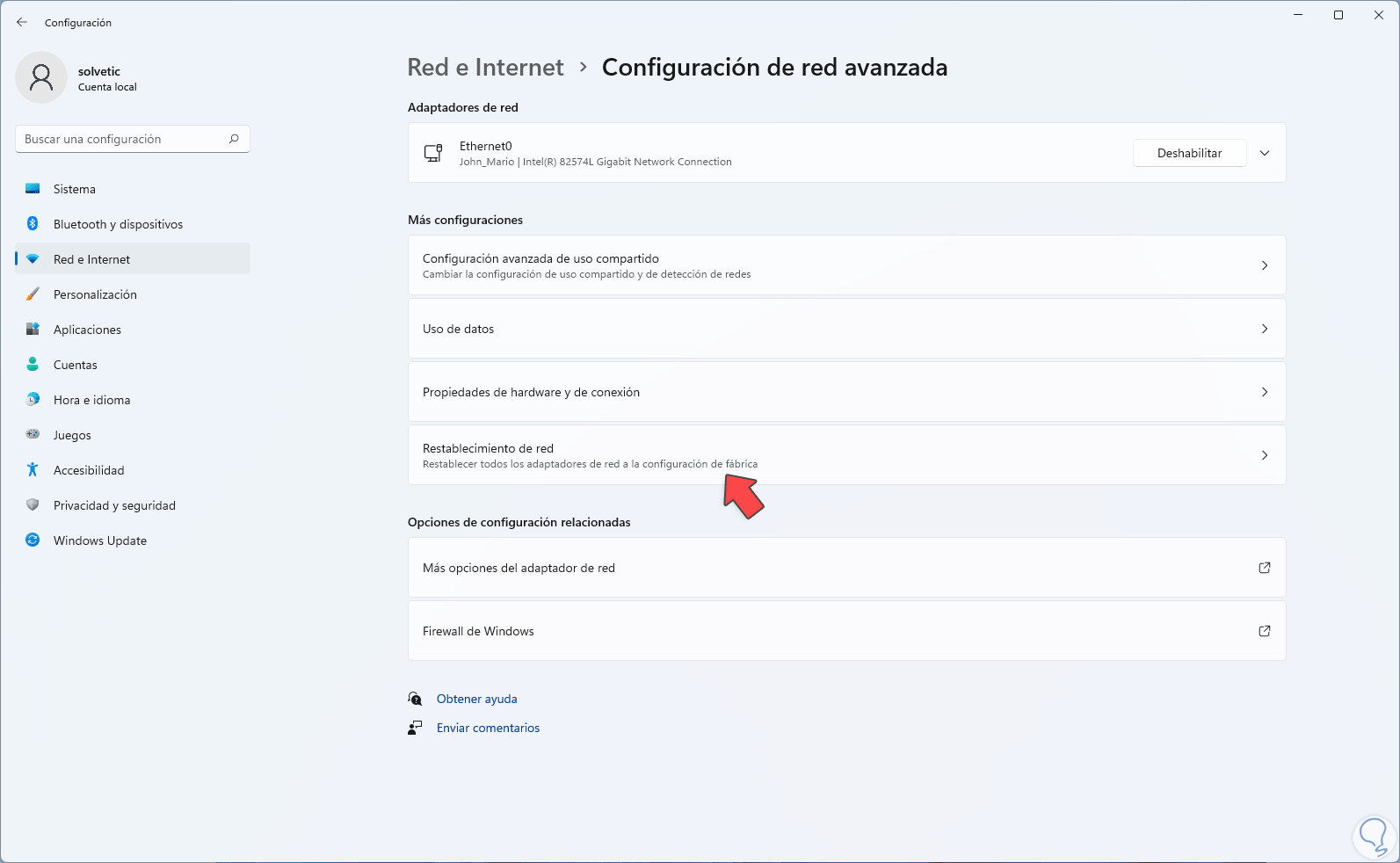This screenshot has width=1400, height=863.
Task: Open Uso de datos chevron
Action: coord(1265,329)
